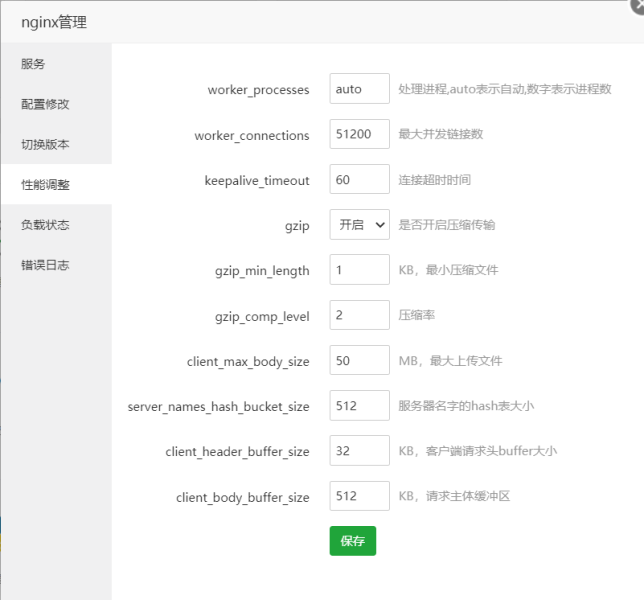The image size is (644, 600).
Task: Select the 性能调整 tab
Action: point(56,184)
